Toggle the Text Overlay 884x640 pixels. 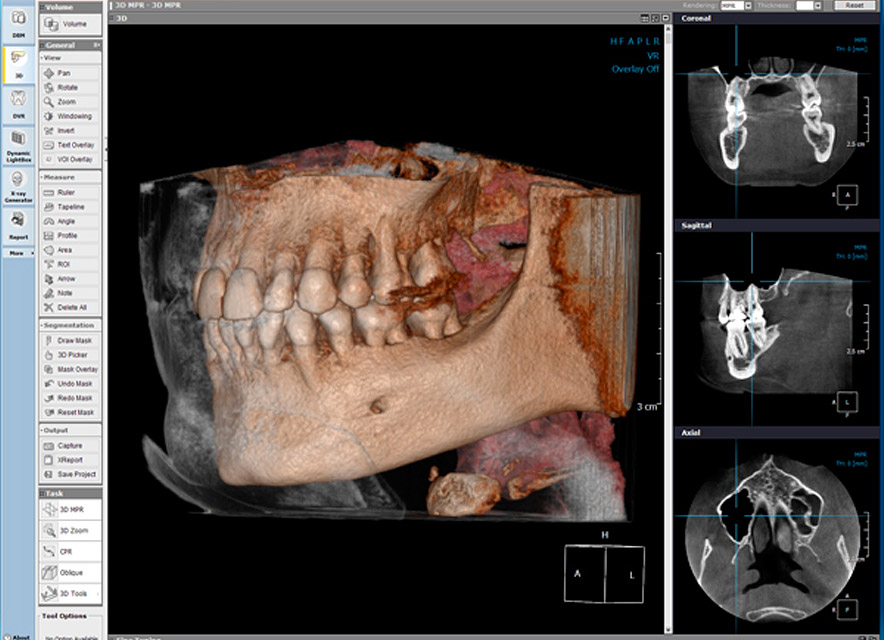[70, 145]
